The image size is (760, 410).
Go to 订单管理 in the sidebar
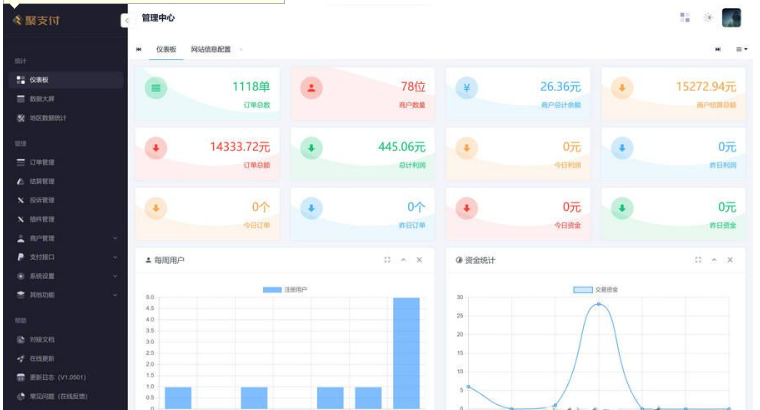pos(42,162)
